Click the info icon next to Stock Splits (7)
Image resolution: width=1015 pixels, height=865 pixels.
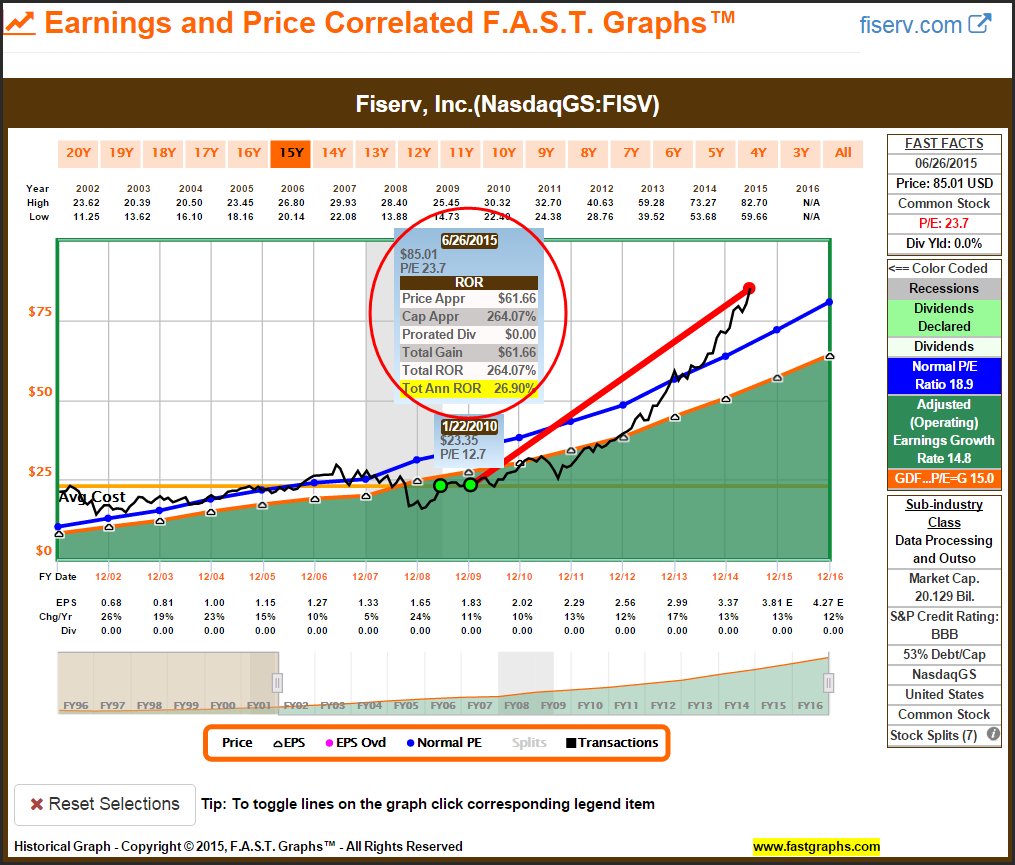tap(993, 735)
